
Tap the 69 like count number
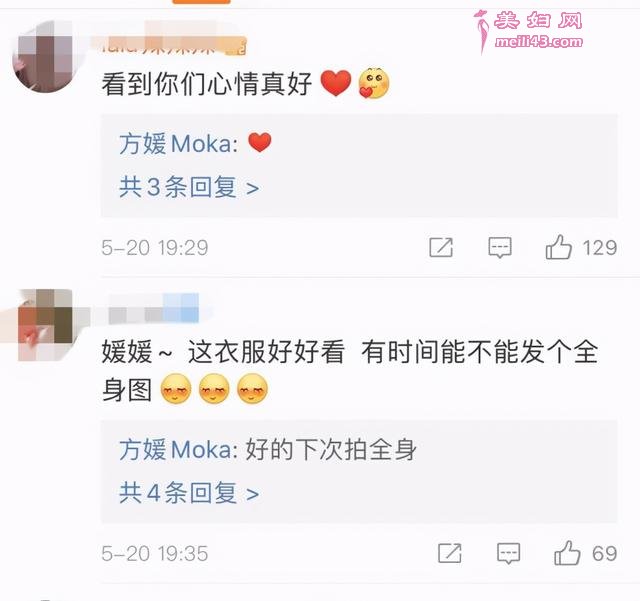click(x=604, y=554)
